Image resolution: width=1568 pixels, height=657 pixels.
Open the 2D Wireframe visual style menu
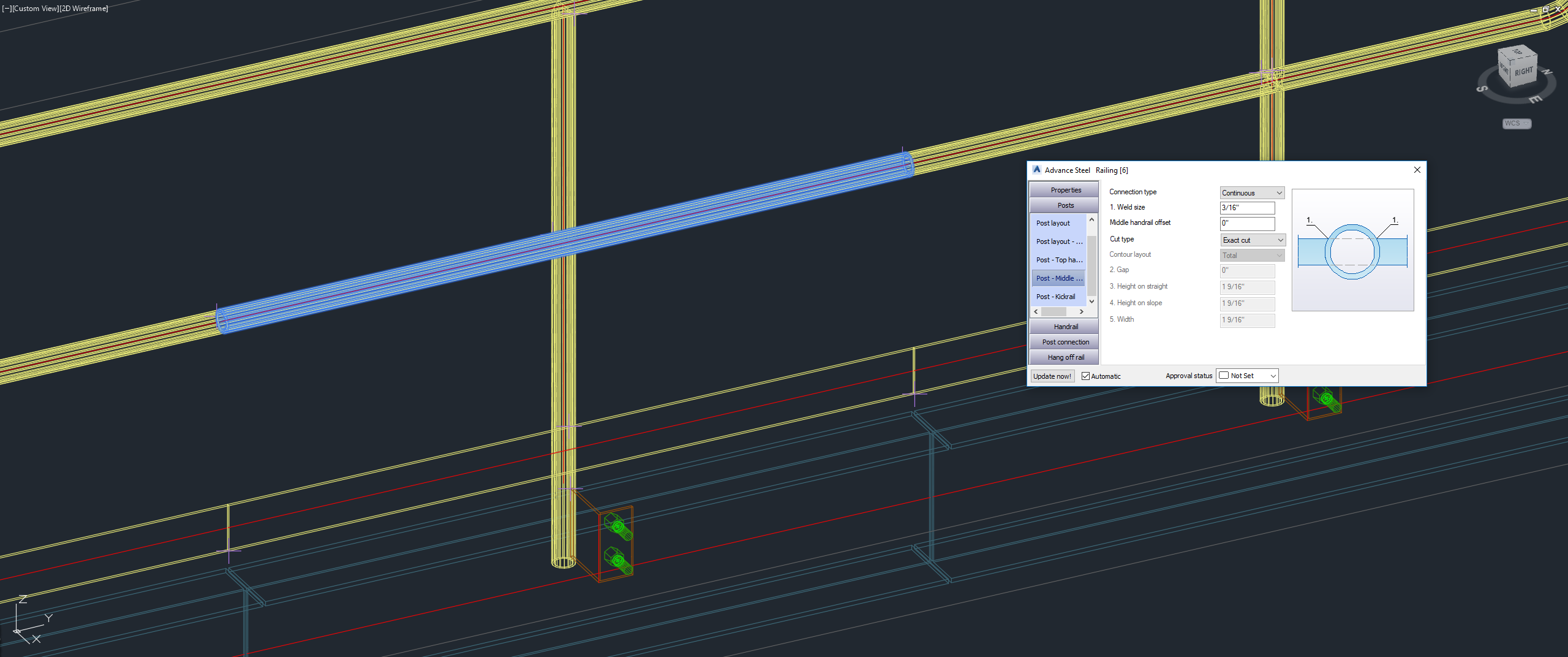(x=84, y=9)
